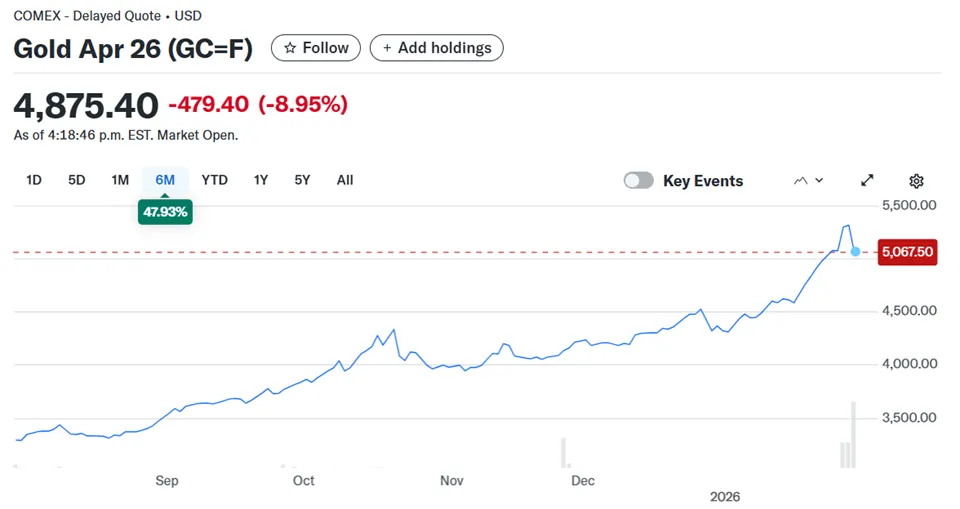Add holdings for GC=F
This screenshot has height=509, width=960.
coord(437,48)
